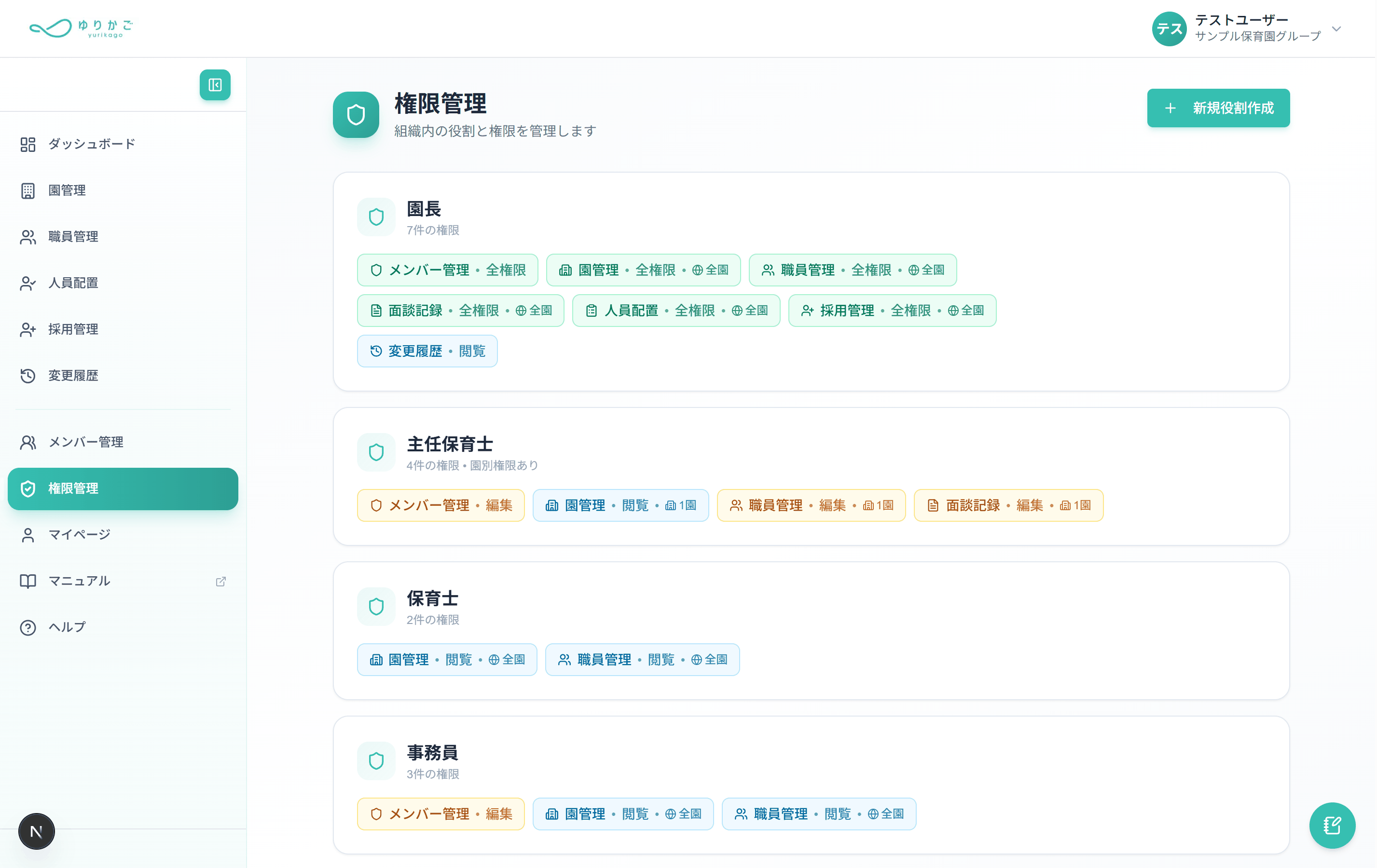This screenshot has width=1377, height=868.
Task: Click the shield icon next to 主任保育士
Action: [376, 453]
